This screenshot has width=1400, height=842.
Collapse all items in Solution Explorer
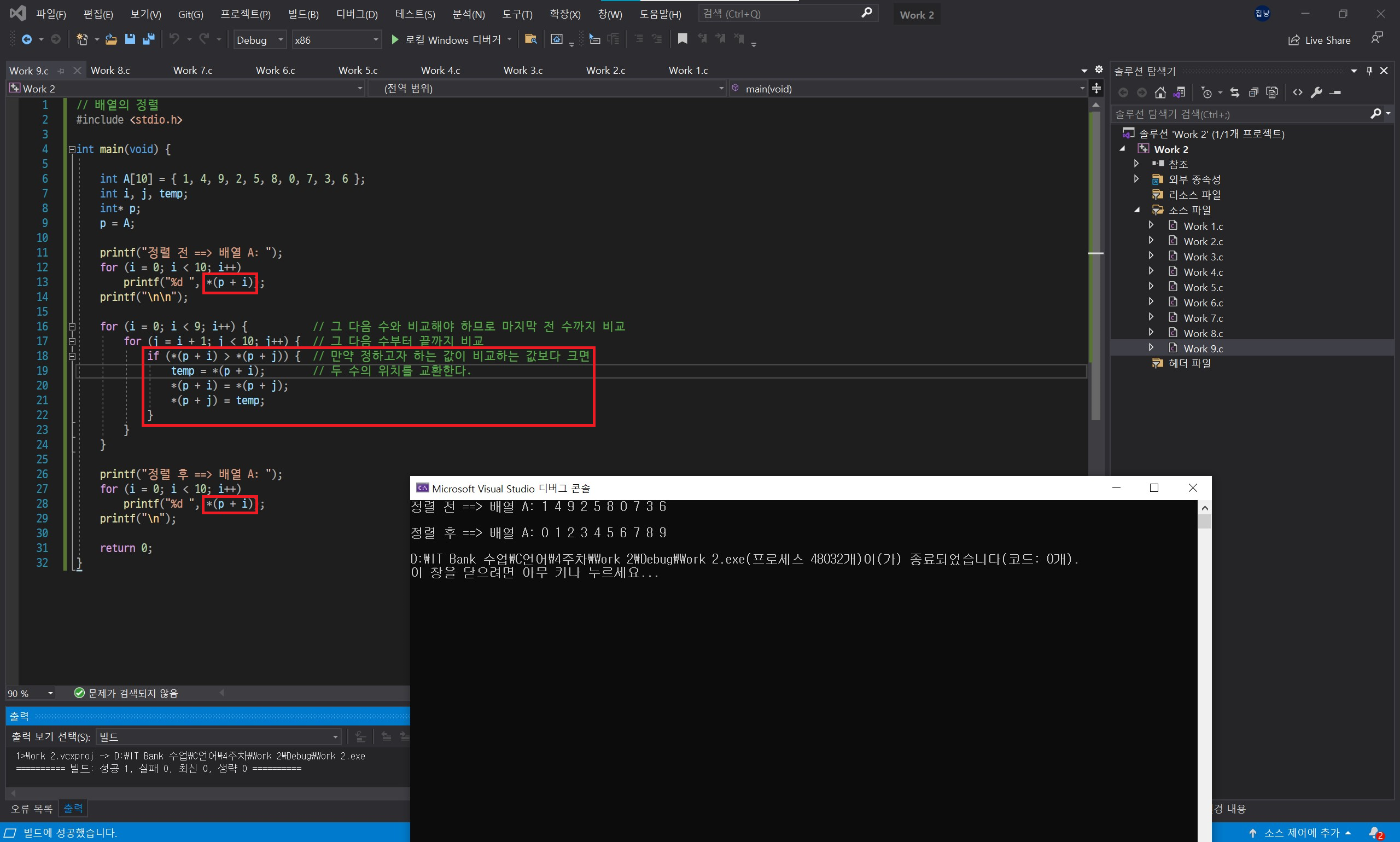pyautogui.click(x=1253, y=92)
